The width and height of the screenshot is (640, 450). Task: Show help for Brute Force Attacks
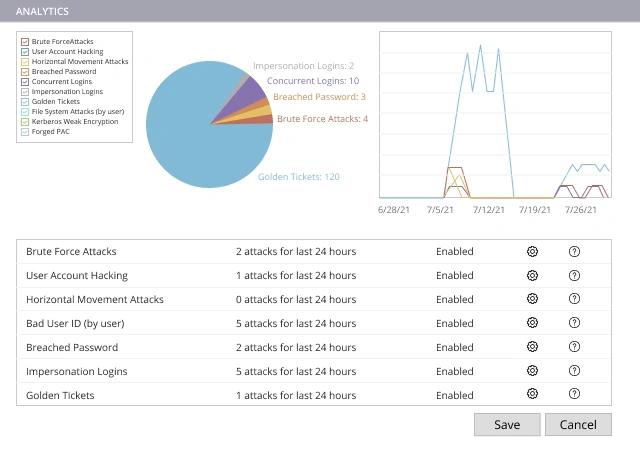click(574, 252)
